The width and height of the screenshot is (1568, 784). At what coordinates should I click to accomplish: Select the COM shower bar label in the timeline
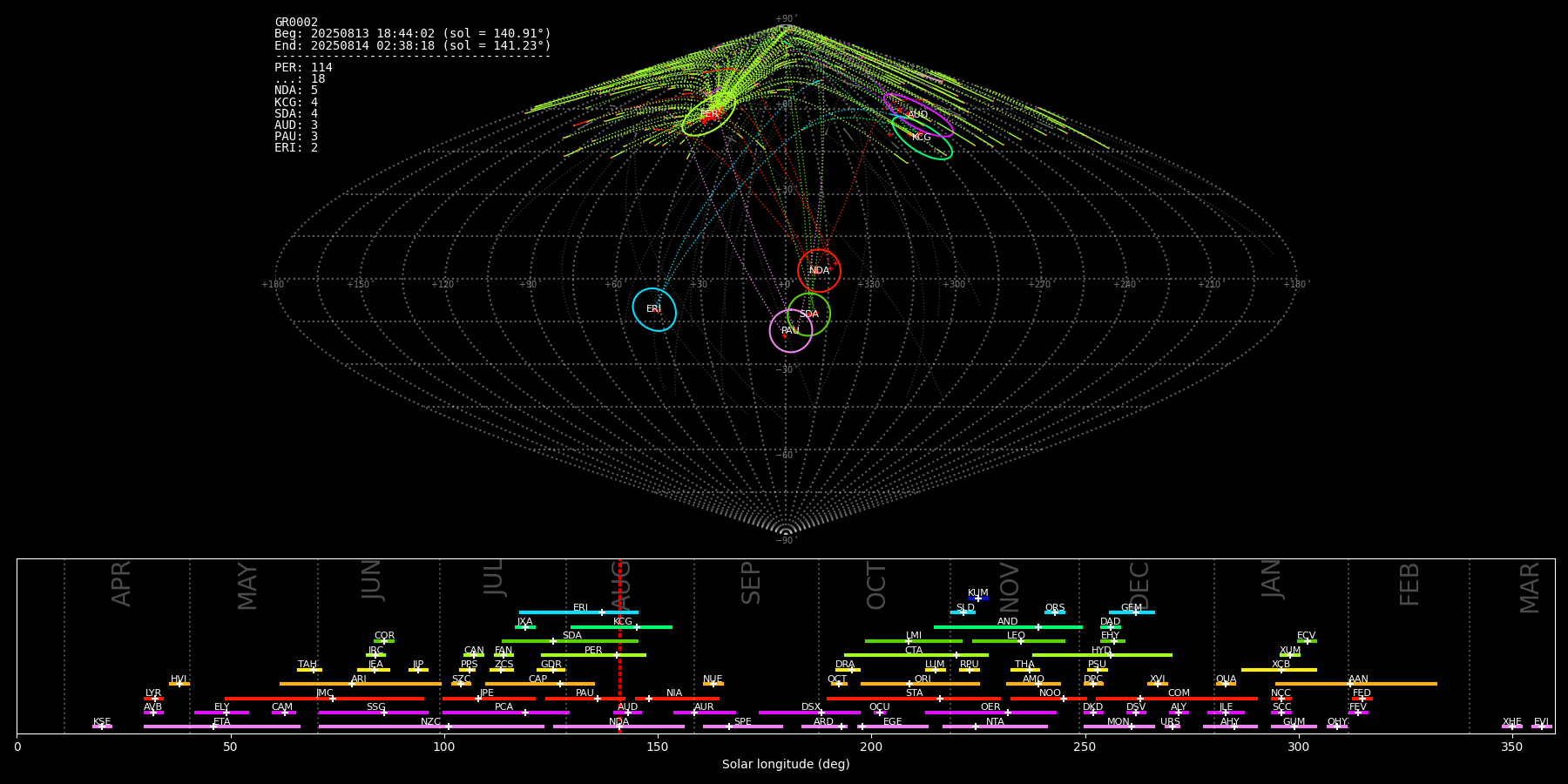1179,693
